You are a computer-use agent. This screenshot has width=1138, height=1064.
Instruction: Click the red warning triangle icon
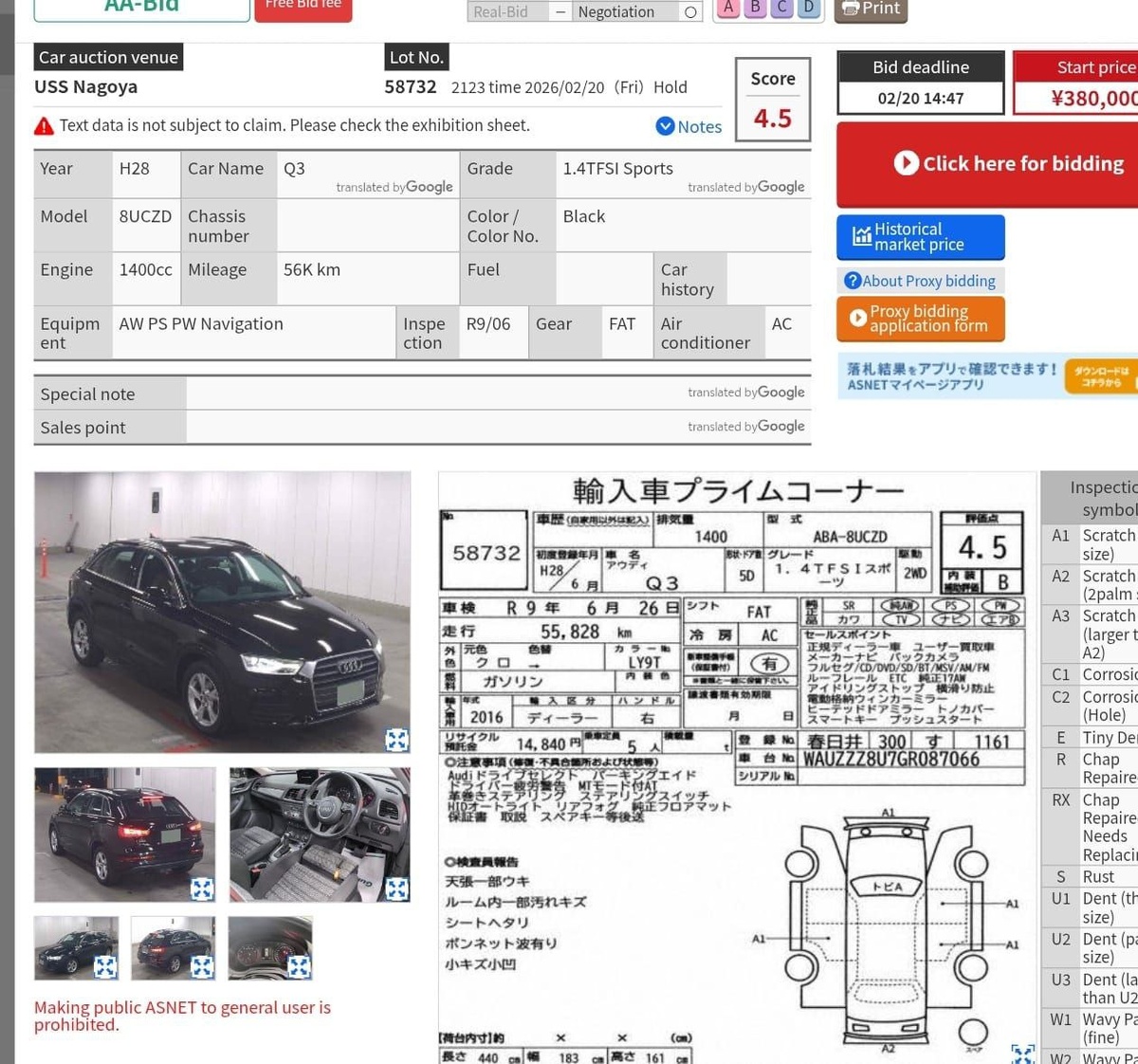tap(44, 126)
